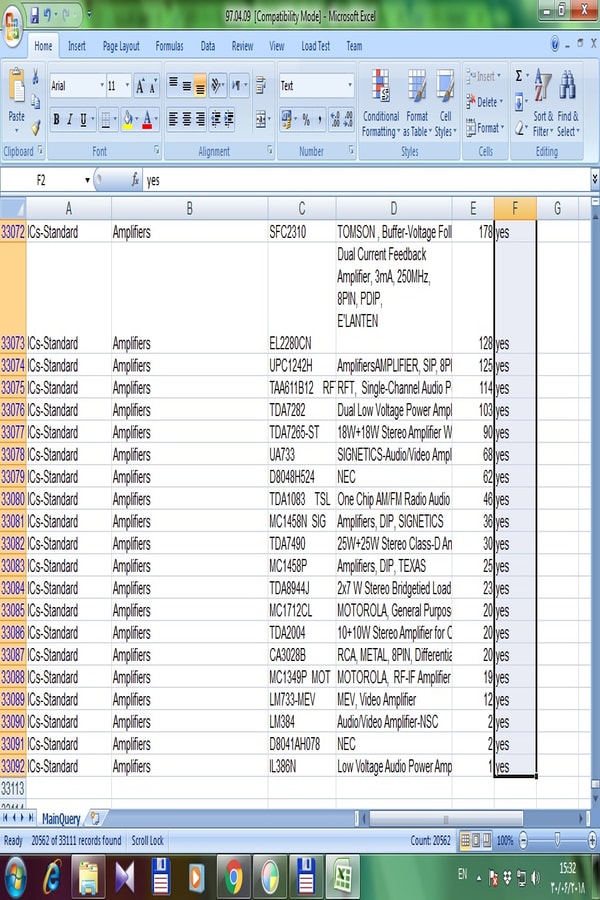600x900 pixels.
Task: Switch to Page Layout view in status bar
Action: coord(476,841)
